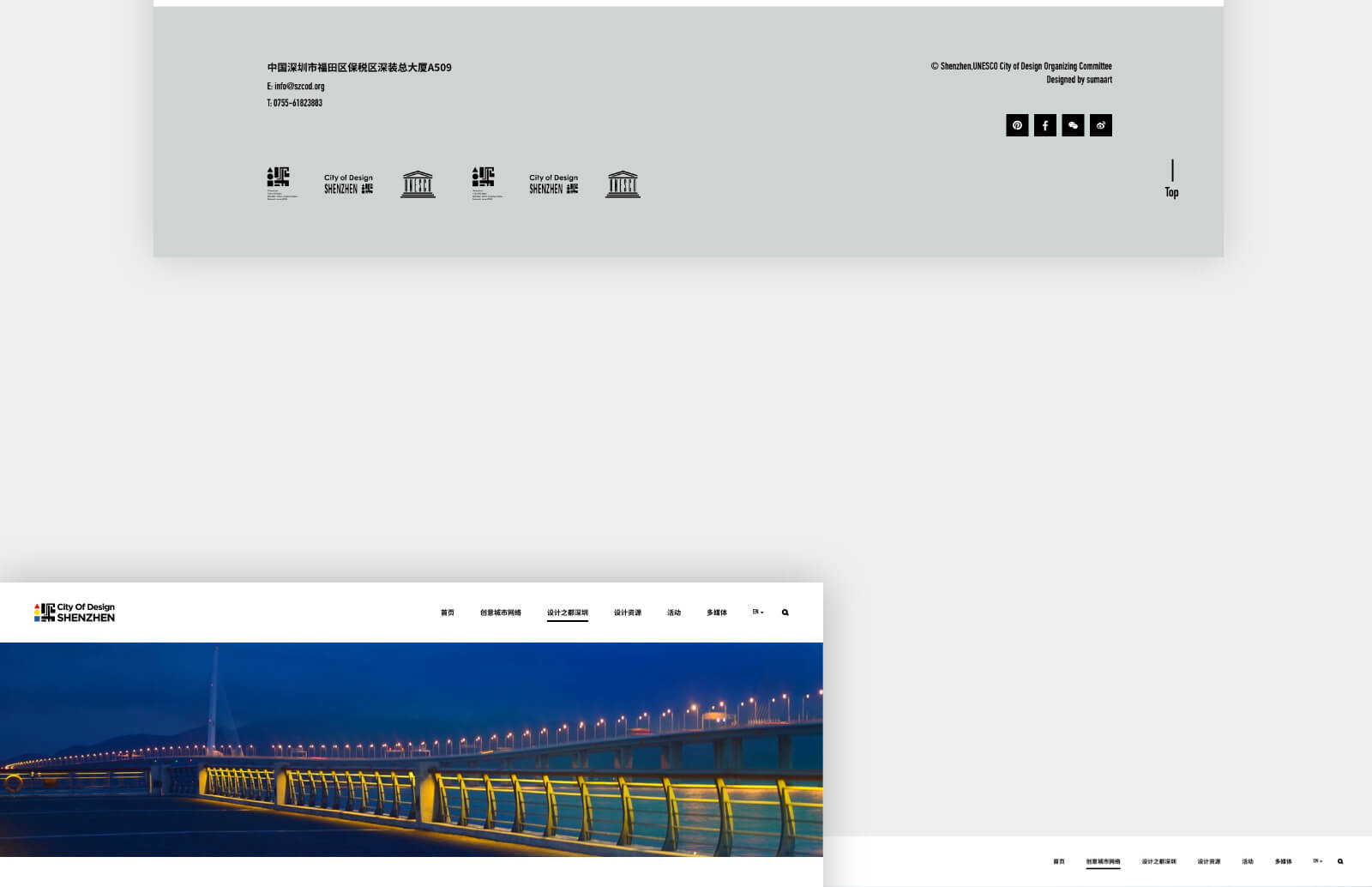
Task: Open 设计资源 in the header with the logo
Action: click(628, 612)
